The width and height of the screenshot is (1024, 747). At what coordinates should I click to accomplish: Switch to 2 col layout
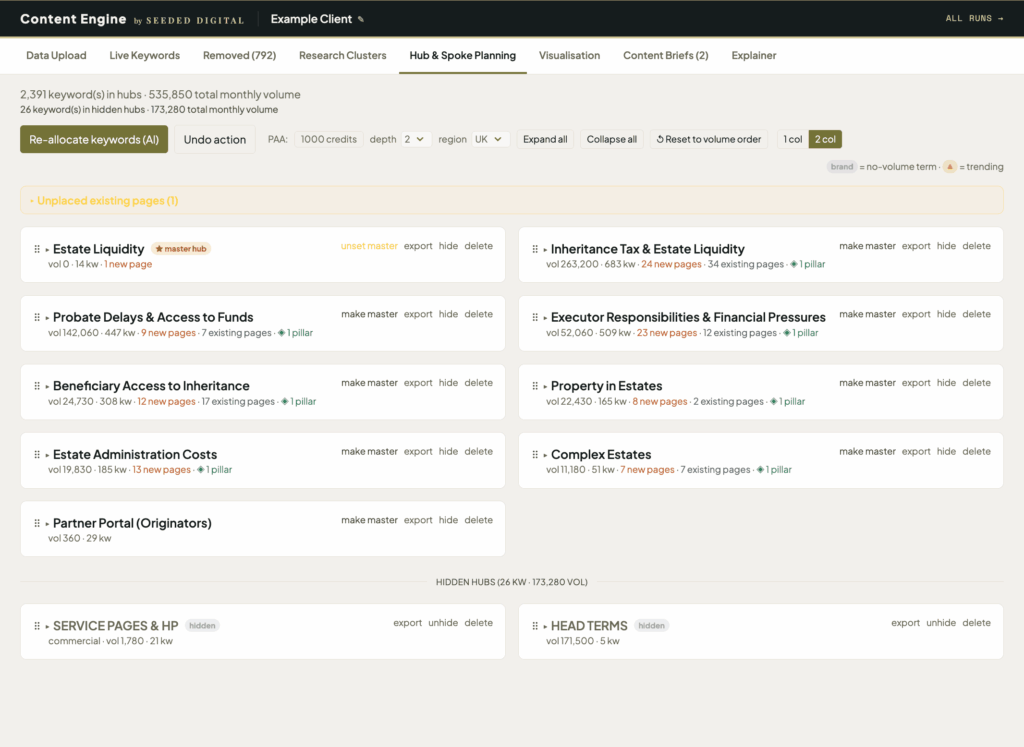pos(825,139)
